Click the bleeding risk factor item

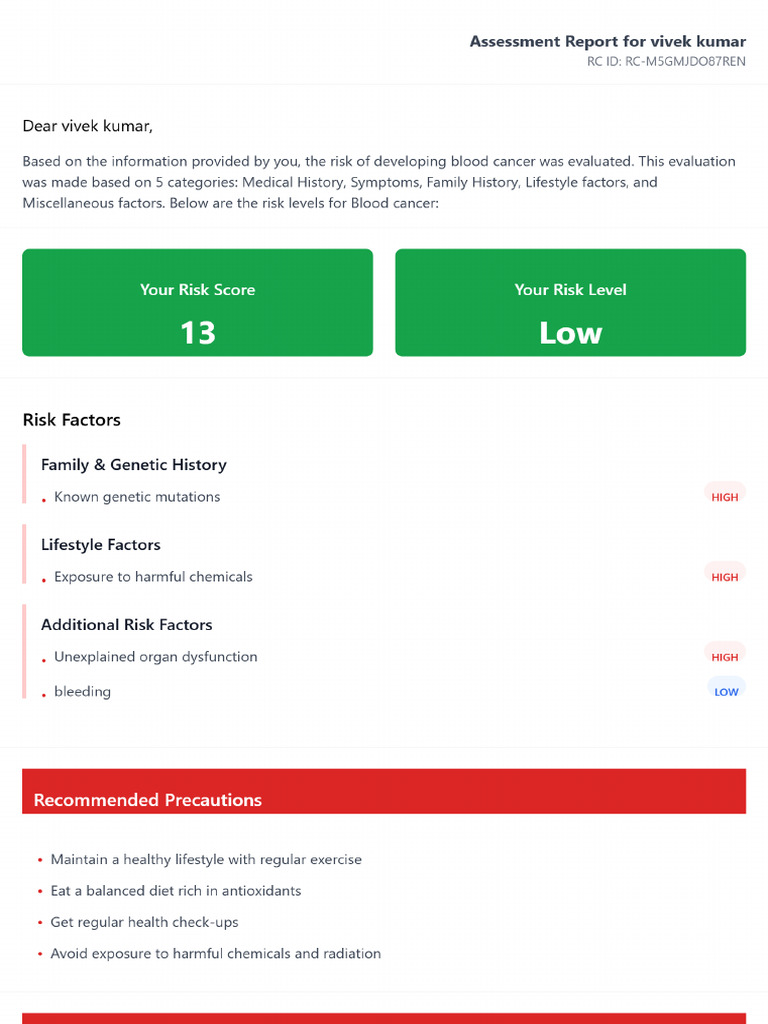83,692
